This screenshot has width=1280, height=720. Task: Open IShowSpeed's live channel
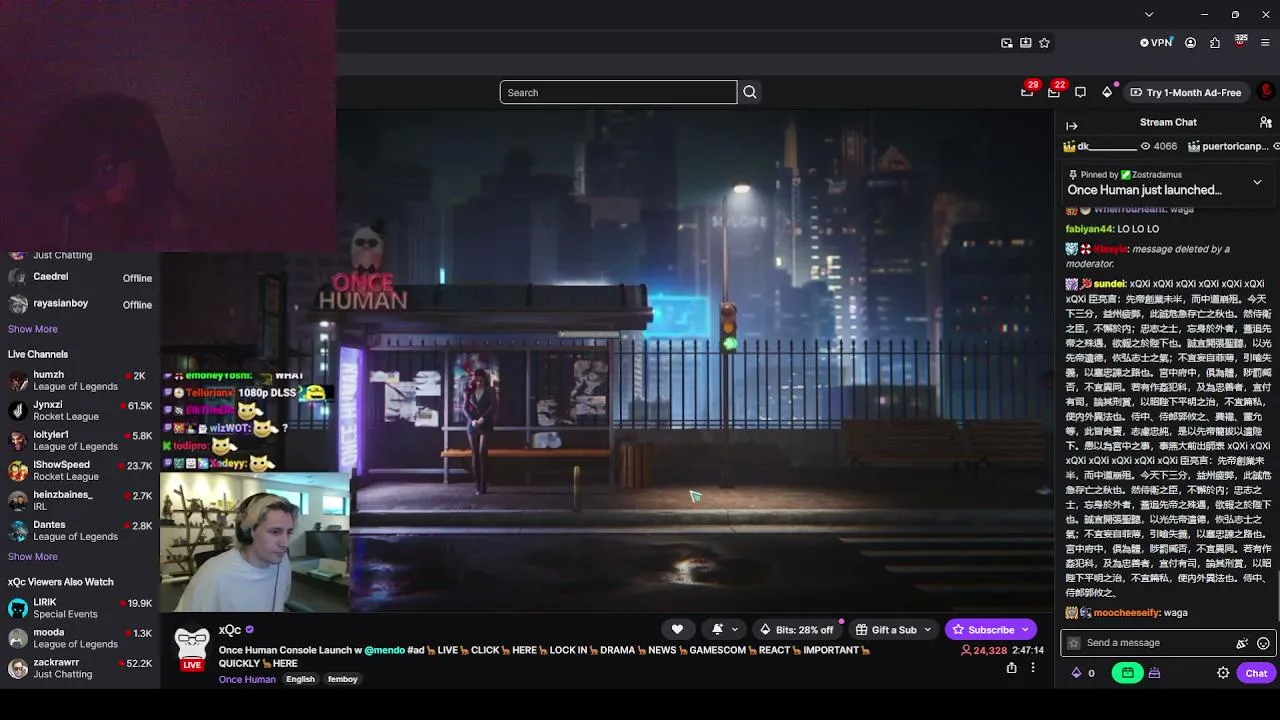coord(80,471)
